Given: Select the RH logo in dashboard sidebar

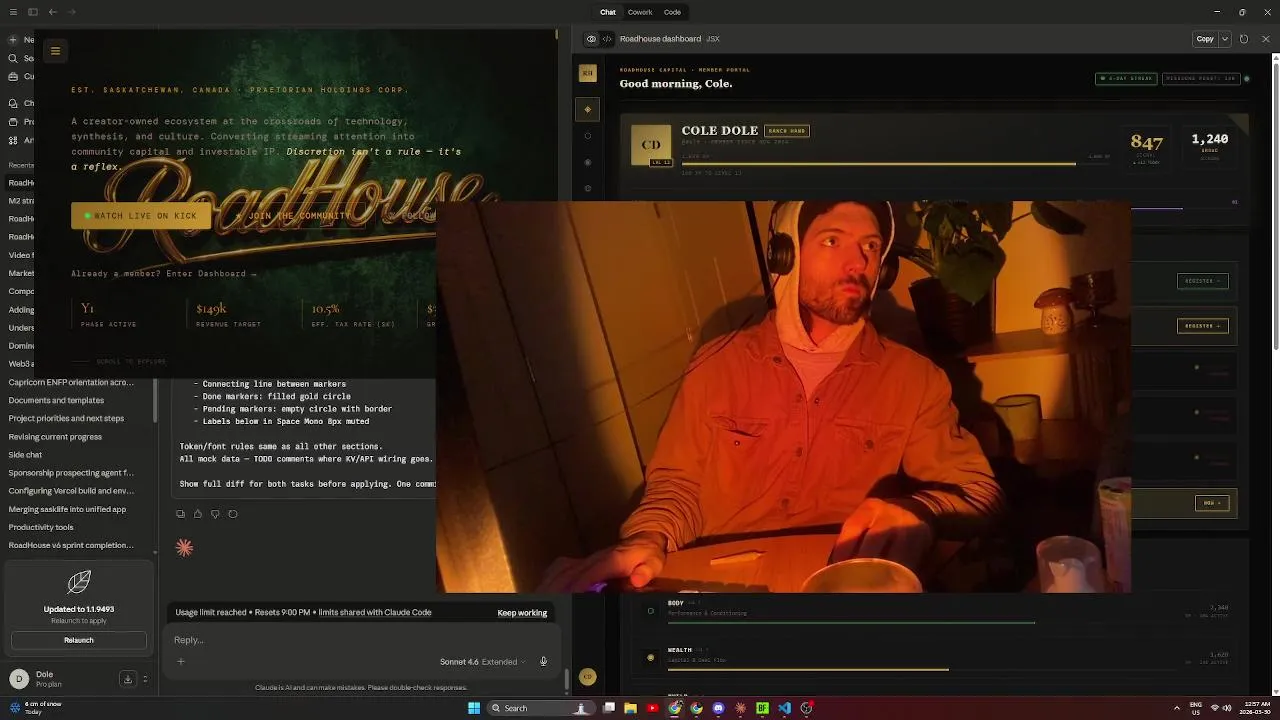Looking at the screenshot, I should (588, 73).
